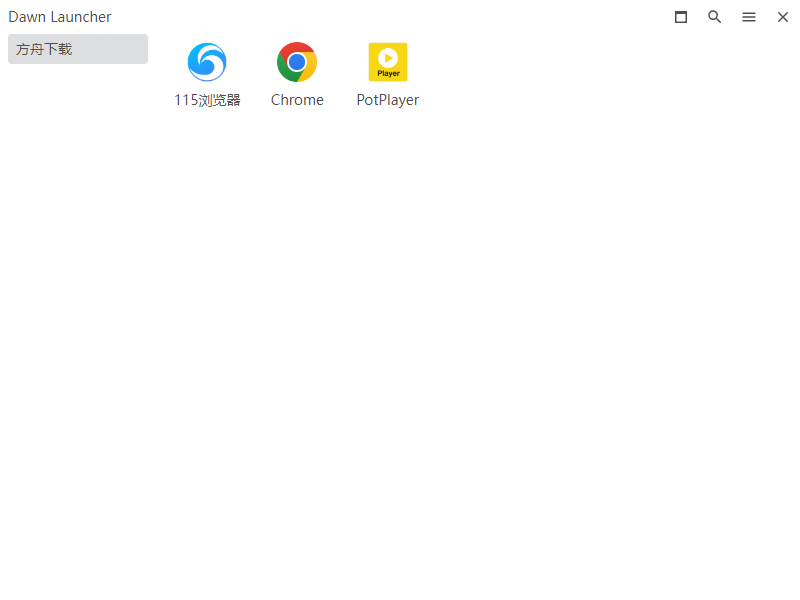The image size is (800, 600).
Task: Expand the triple-line menu options
Action: pos(748,17)
